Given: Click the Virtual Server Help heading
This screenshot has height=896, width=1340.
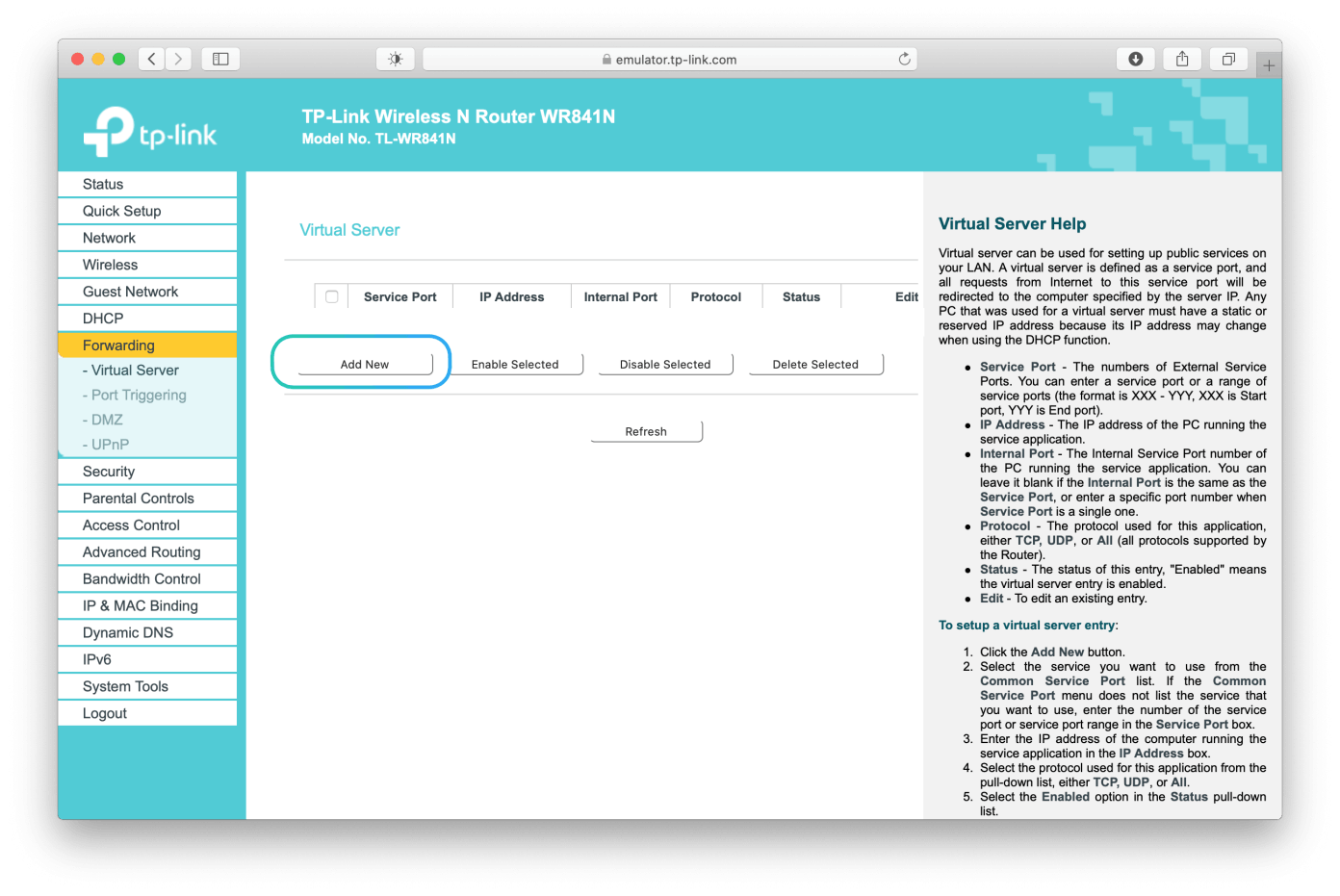Looking at the screenshot, I should tap(1013, 224).
